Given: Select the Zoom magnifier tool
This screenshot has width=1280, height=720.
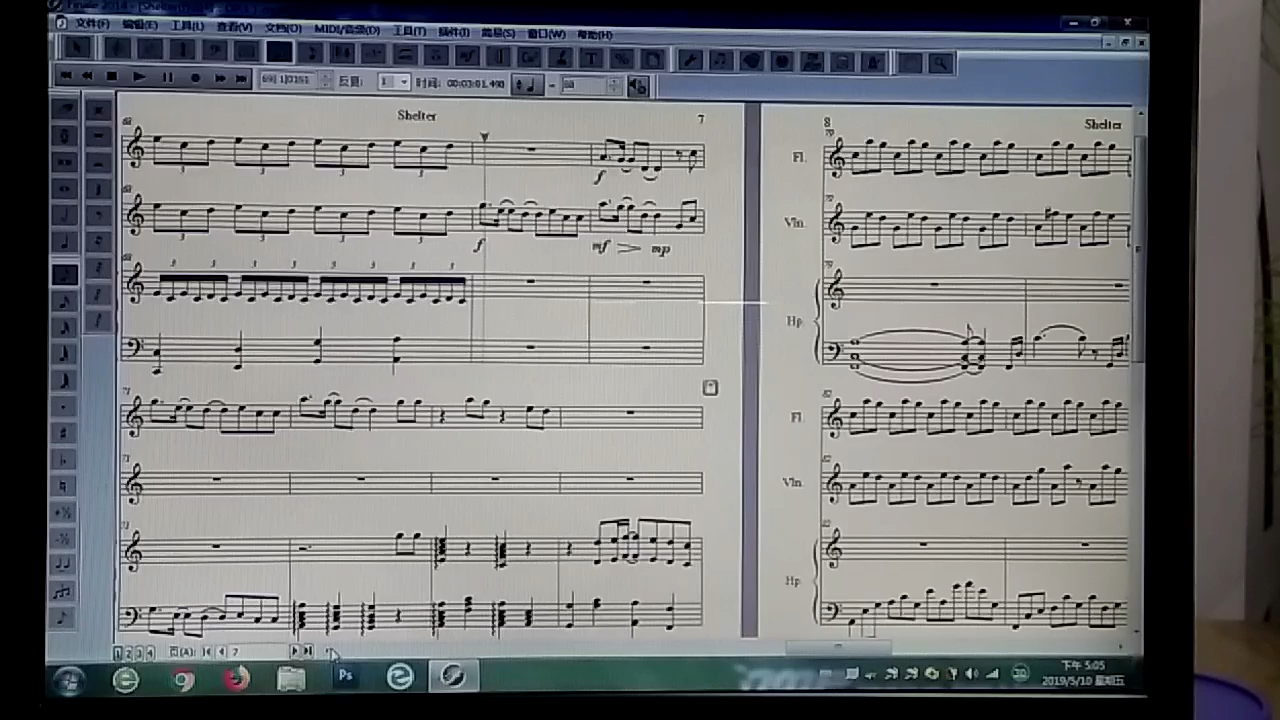Looking at the screenshot, I should (x=941, y=63).
